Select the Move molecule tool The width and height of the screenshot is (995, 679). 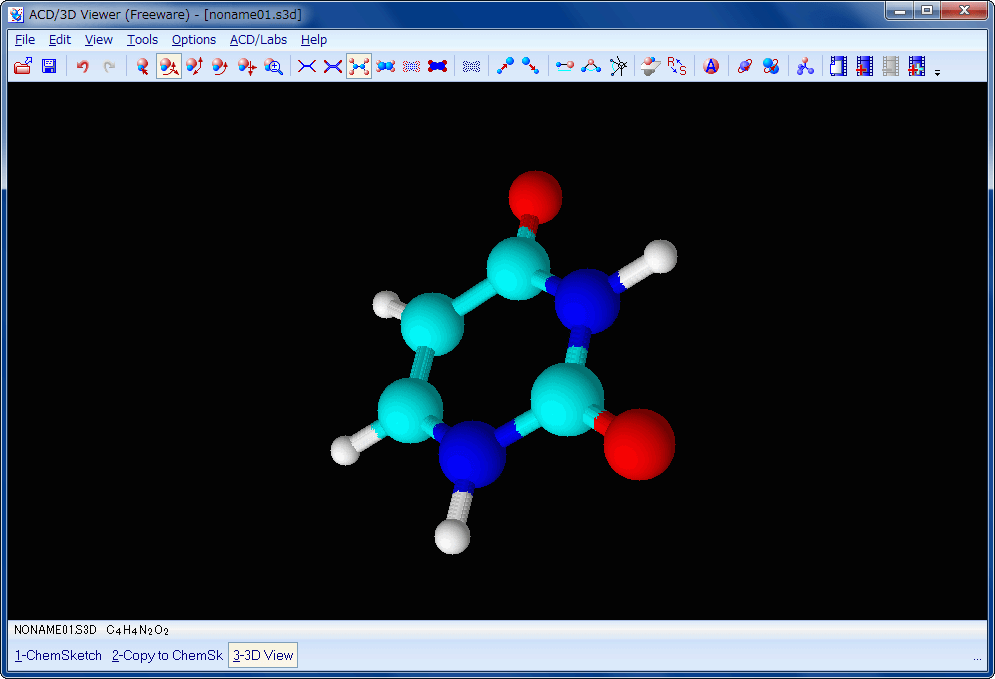pos(247,66)
